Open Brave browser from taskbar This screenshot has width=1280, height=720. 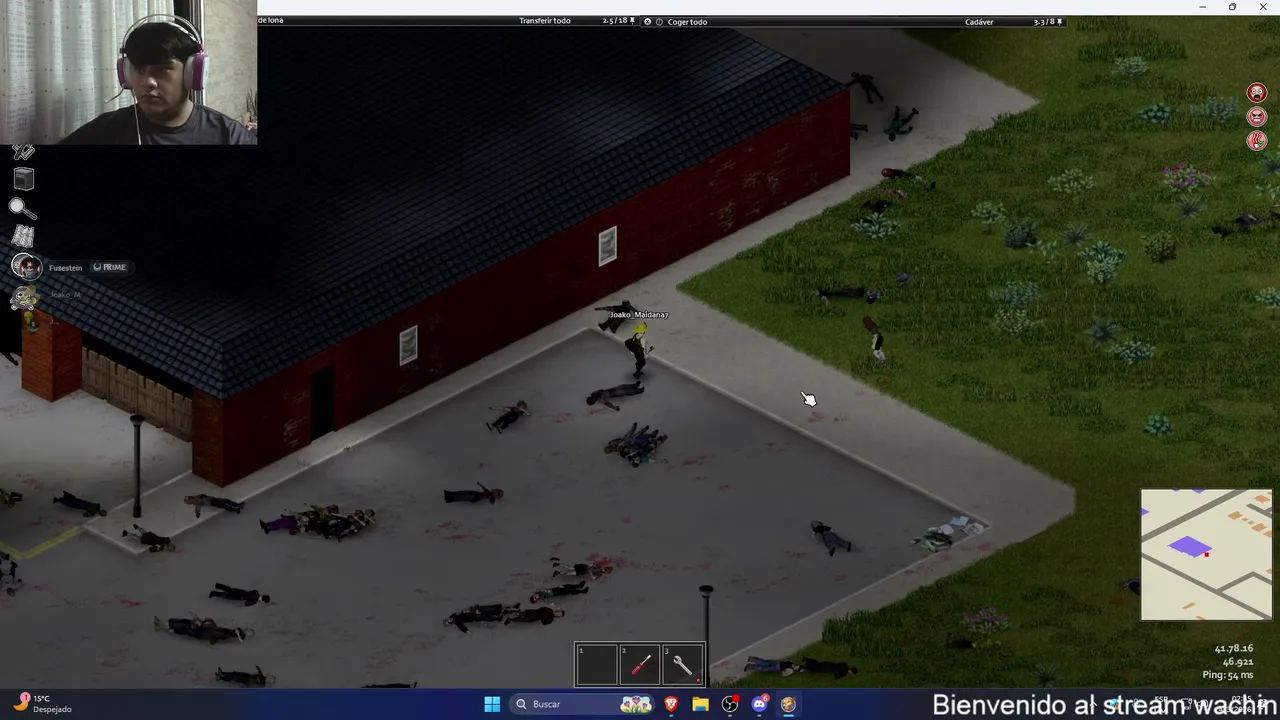point(671,704)
